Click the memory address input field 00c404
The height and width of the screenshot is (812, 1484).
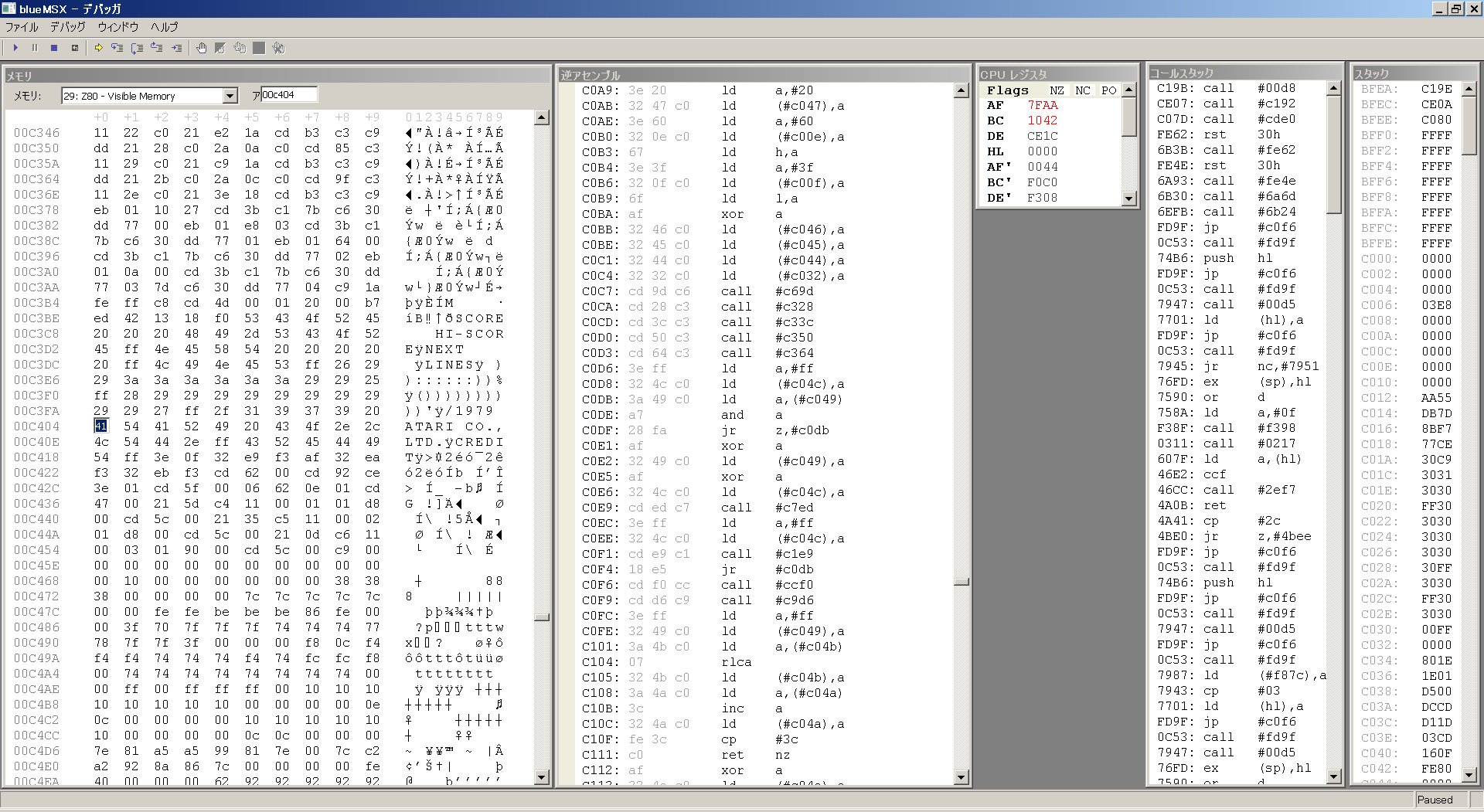pyautogui.click(x=289, y=95)
